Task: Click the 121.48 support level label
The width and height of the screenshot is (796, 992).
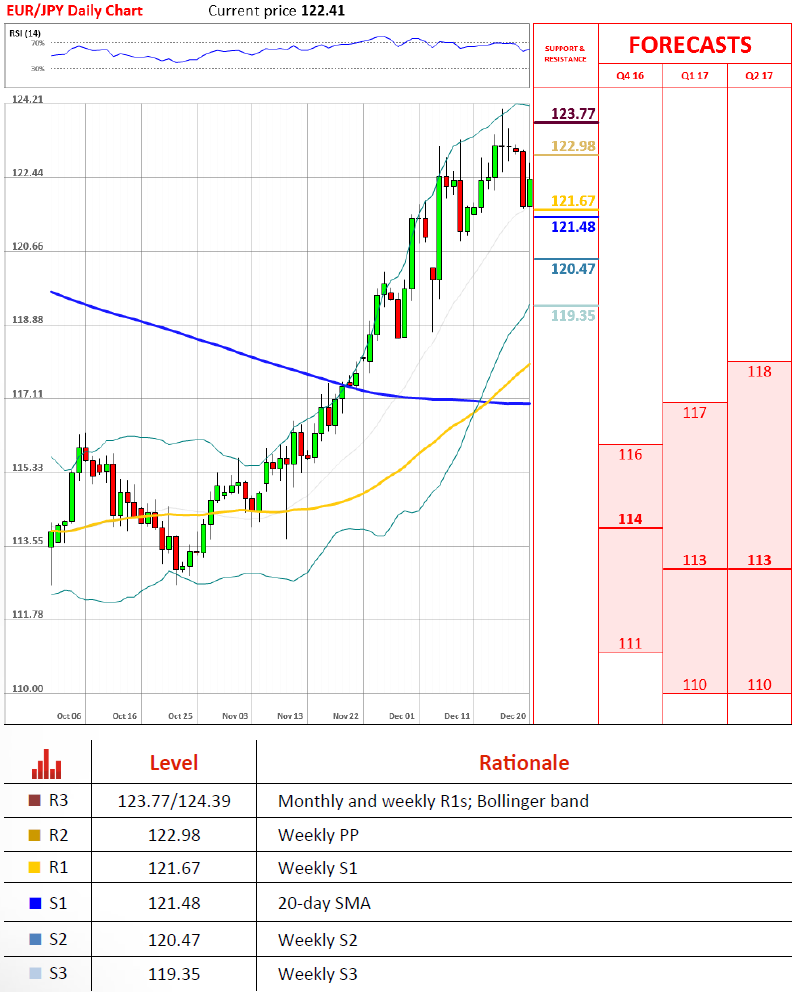Action: (x=573, y=227)
